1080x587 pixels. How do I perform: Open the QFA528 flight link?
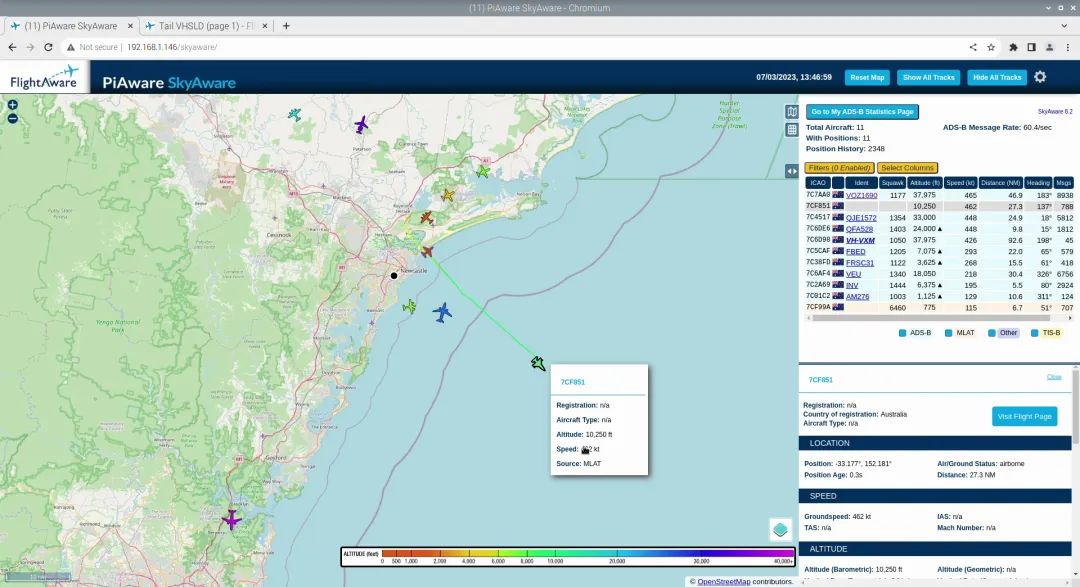pyautogui.click(x=859, y=229)
